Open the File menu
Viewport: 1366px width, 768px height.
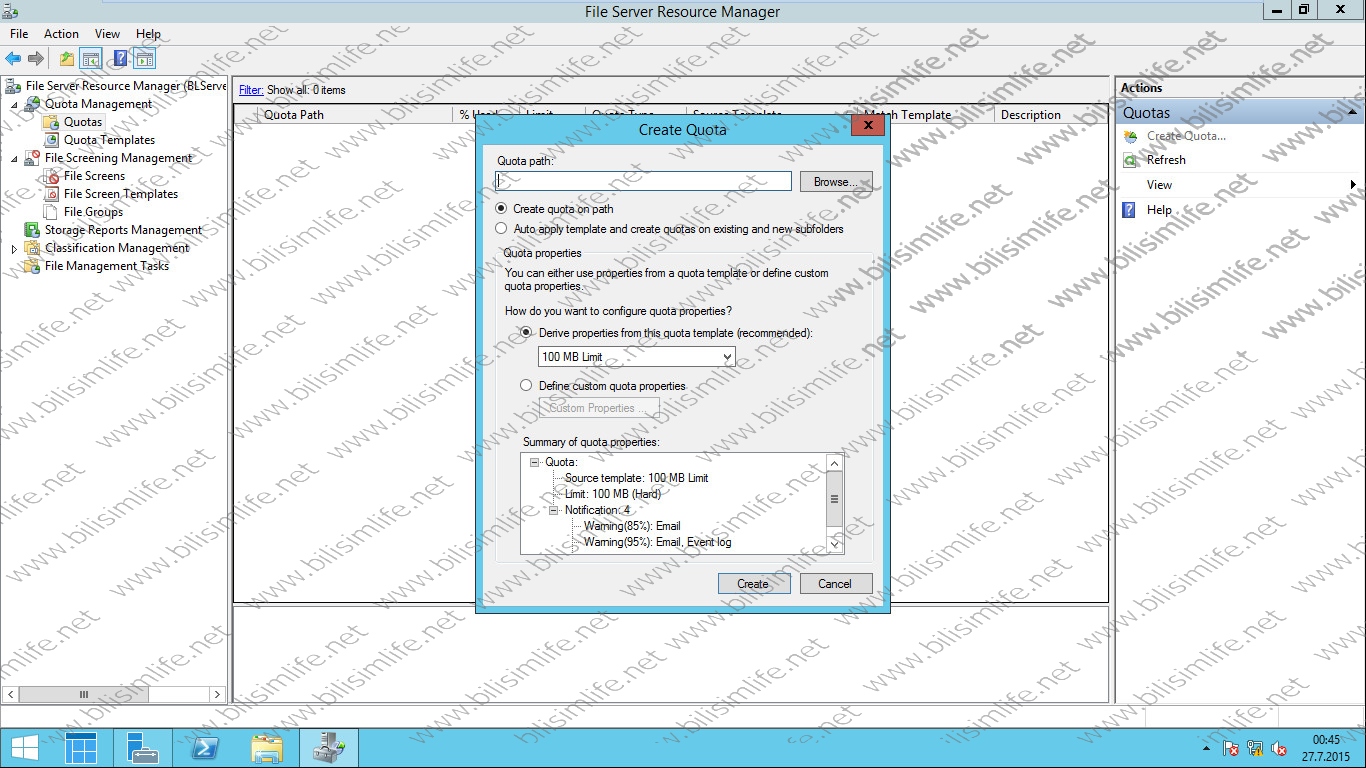pos(19,34)
